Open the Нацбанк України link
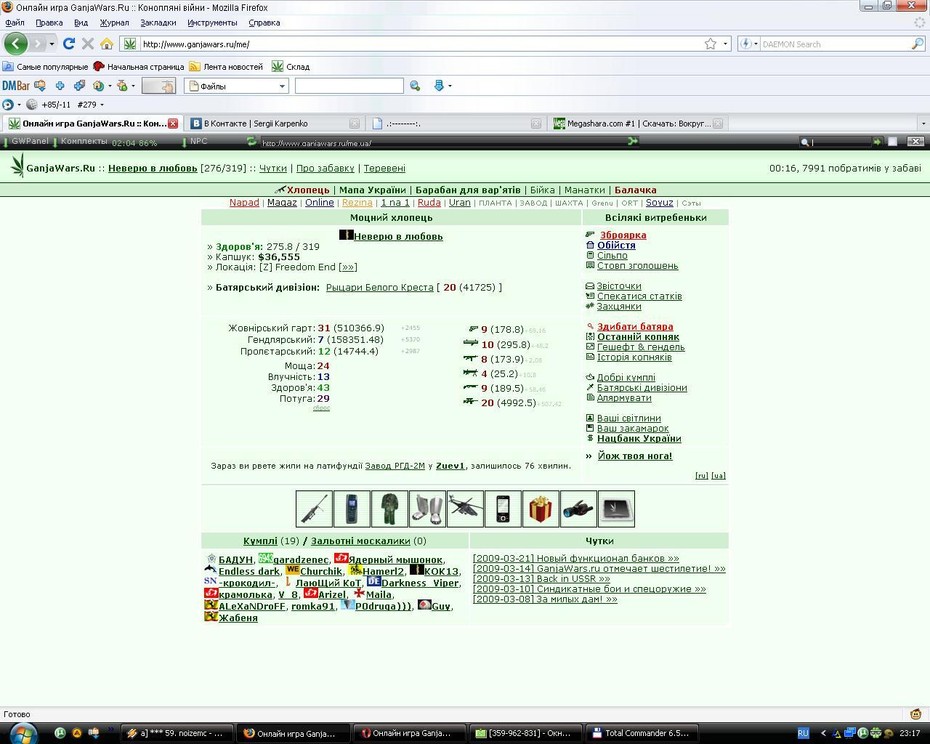 [639, 438]
